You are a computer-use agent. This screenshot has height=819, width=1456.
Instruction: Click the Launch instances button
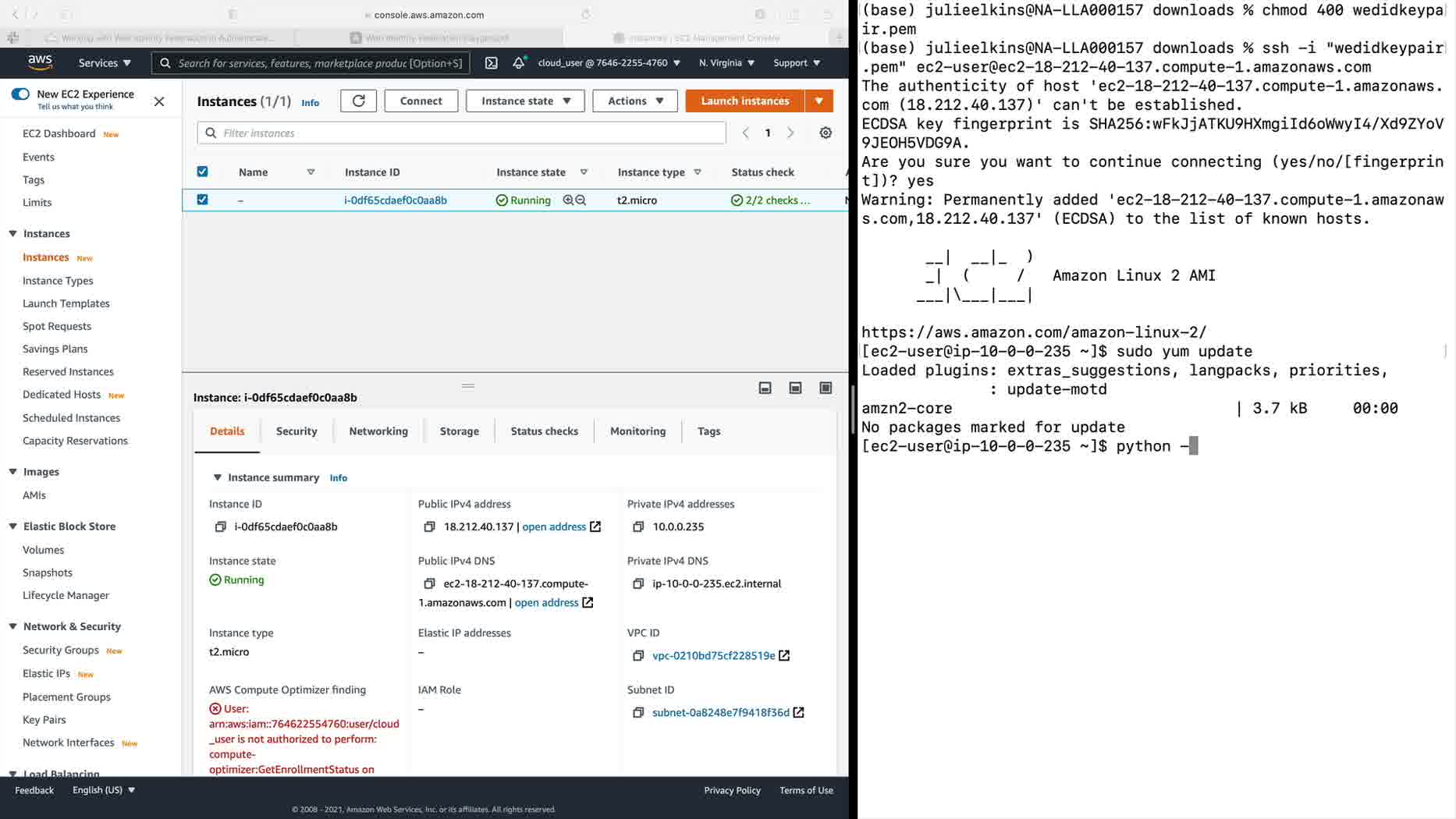click(745, 101)
